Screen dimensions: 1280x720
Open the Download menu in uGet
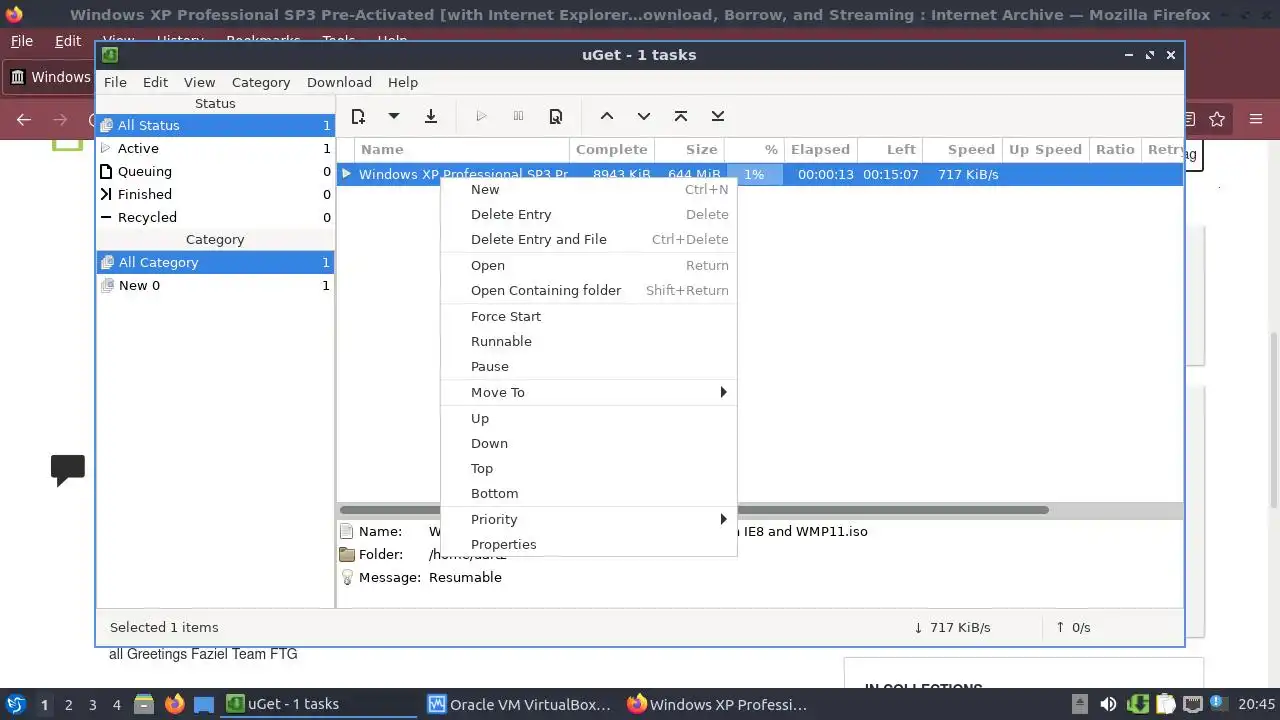[339, 82]
